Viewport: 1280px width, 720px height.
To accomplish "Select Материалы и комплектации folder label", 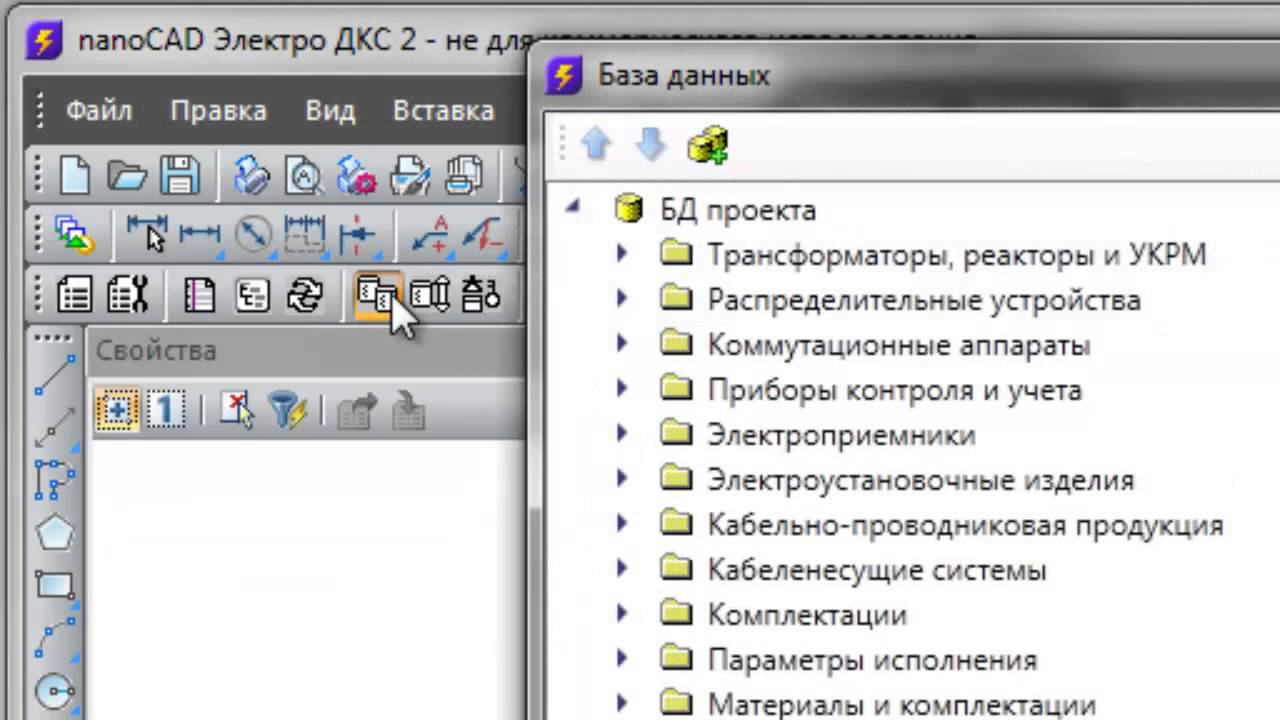I will 902,705.
